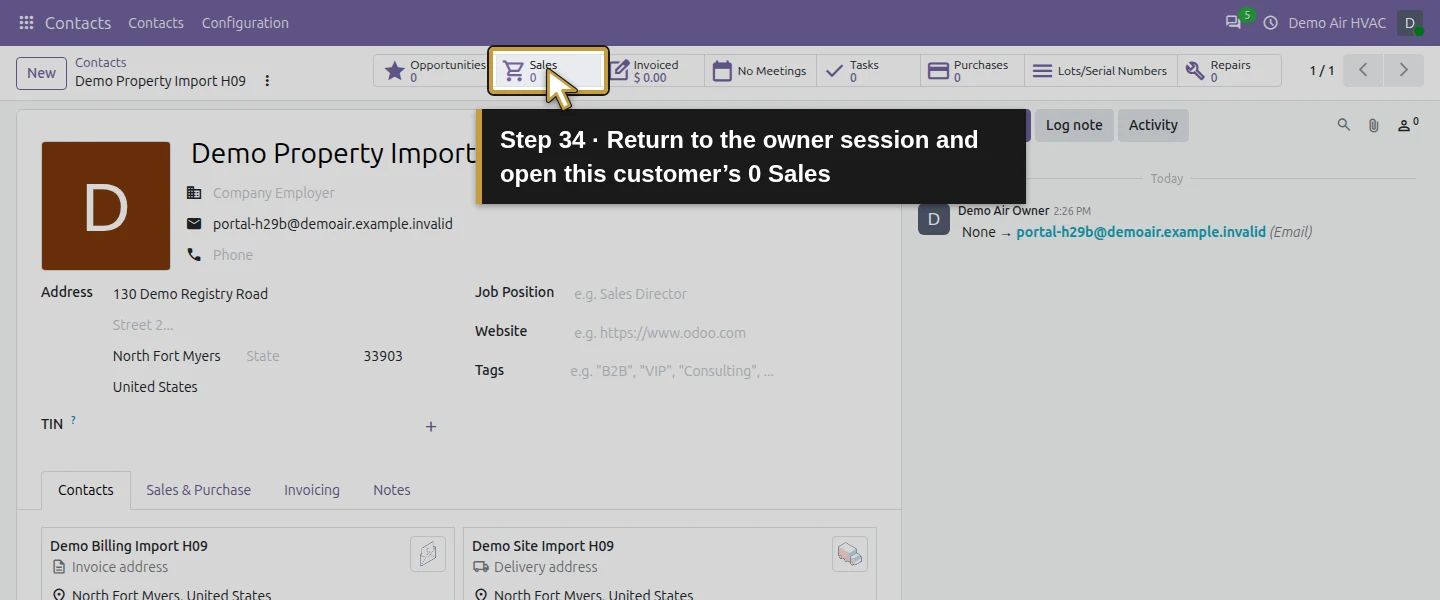This screenshot has height=600, width=1440.
Task: Open the Tasks checkmark stat button
Action: pyautogui.click(x=868, y=71)
